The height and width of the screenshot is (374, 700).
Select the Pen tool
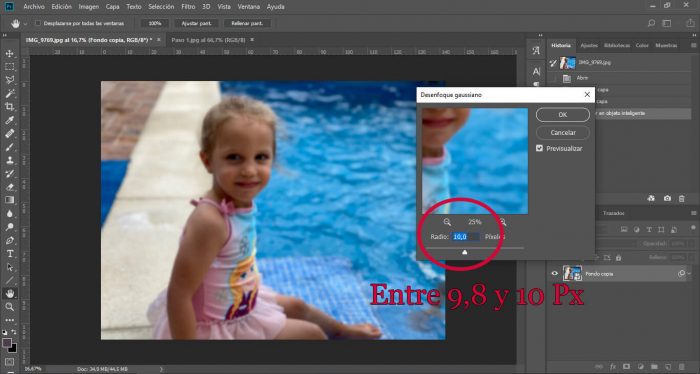pyautogui.click(x=9, y=240)
